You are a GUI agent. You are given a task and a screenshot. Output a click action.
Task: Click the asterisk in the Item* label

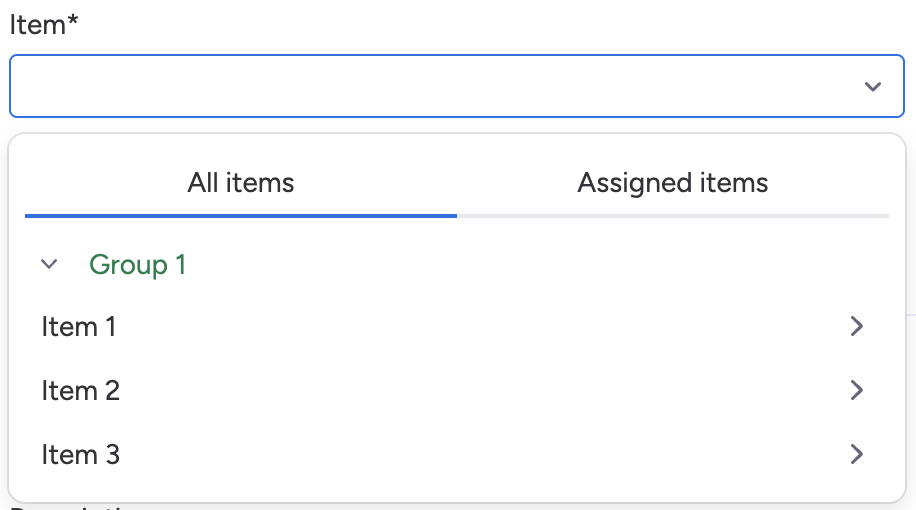pos(73,21)
